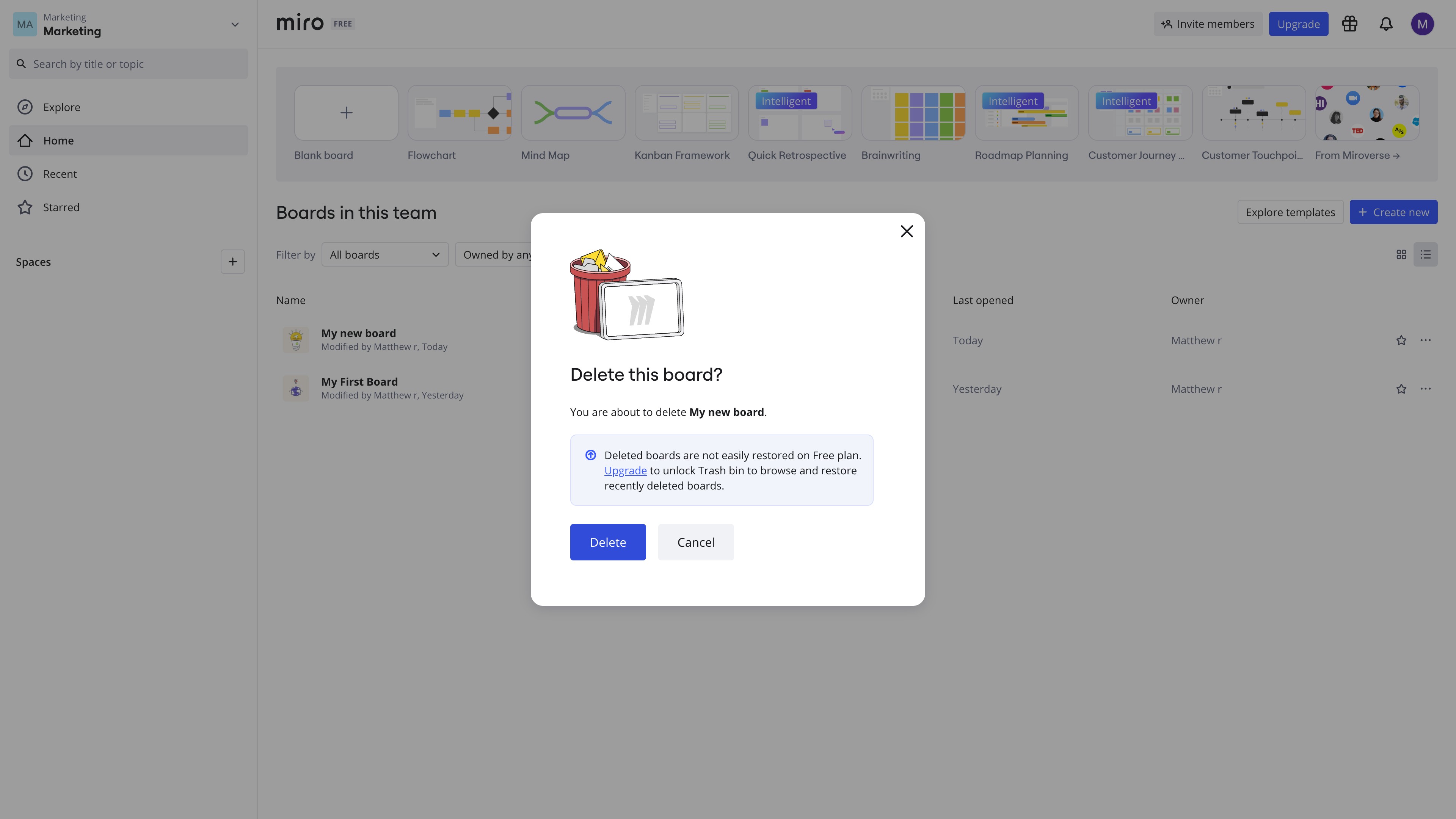Star the My new board row
1456x819 pixels.
coord(1401,340)
